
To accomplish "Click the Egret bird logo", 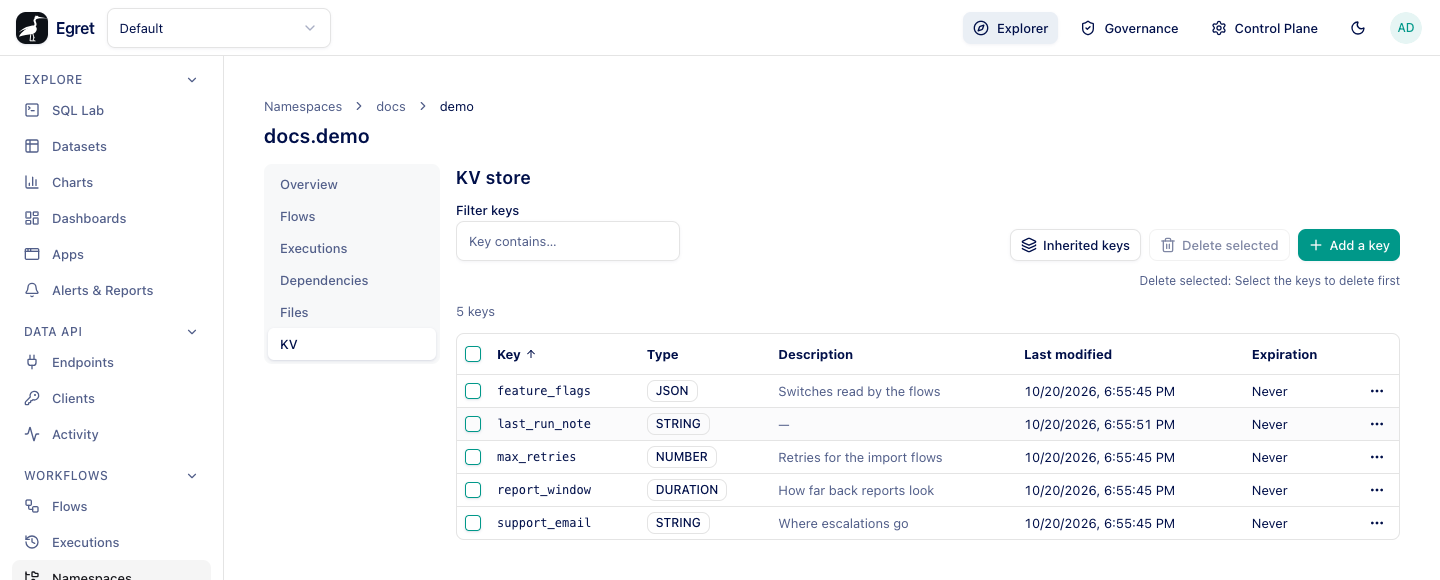I will (x=32, y=28).
